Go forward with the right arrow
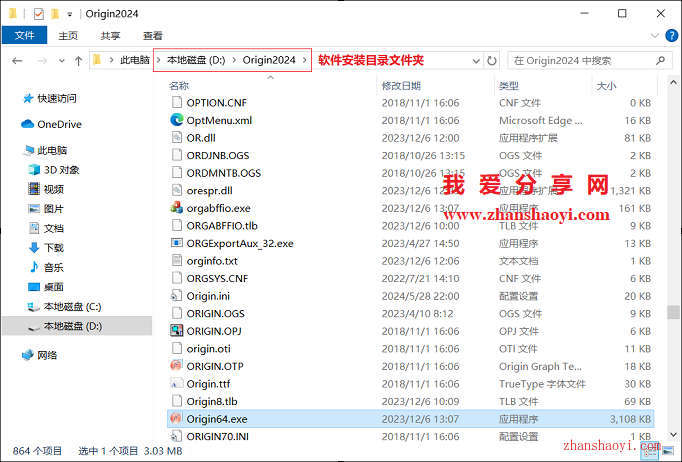 tap(42, 61)
